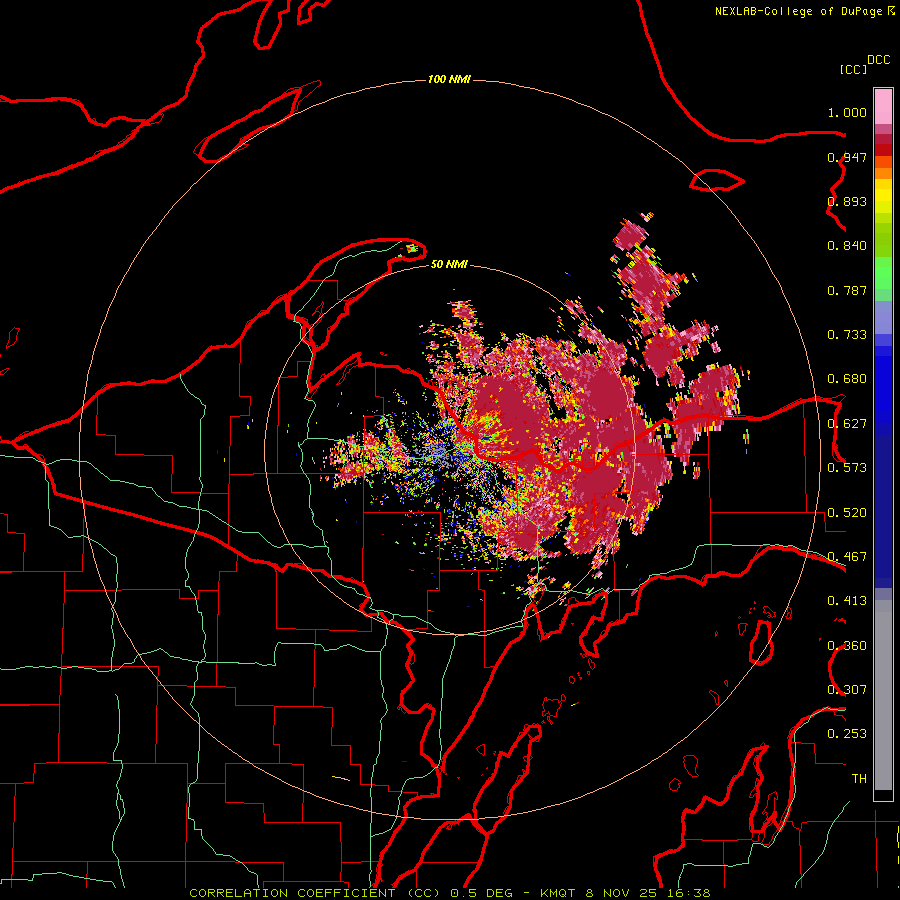This screenshot has height=900, width=900.
Task: Click the 0.947 value on the color scale
Action: click(847, 157)
